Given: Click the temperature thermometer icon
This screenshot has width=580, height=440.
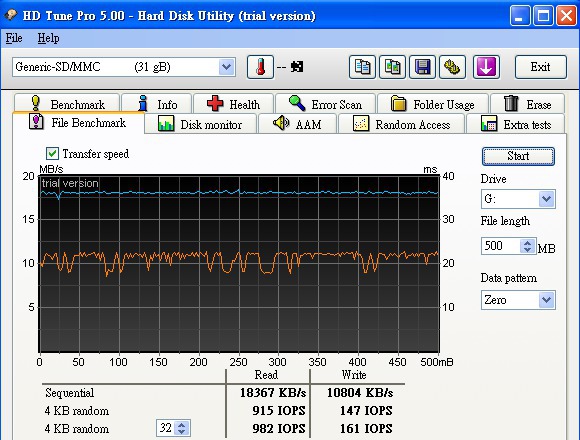Looking at the screenshot, I should click(260, 67).
